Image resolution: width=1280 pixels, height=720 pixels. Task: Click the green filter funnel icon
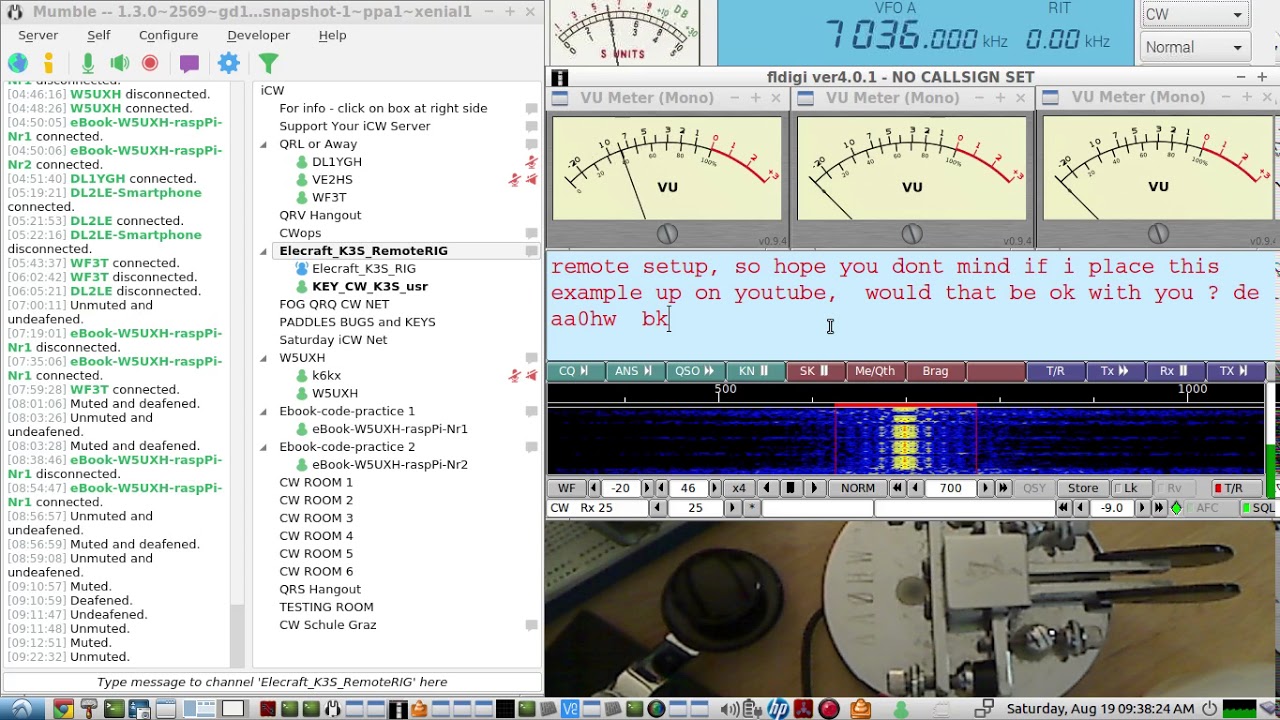click(268, 63)
